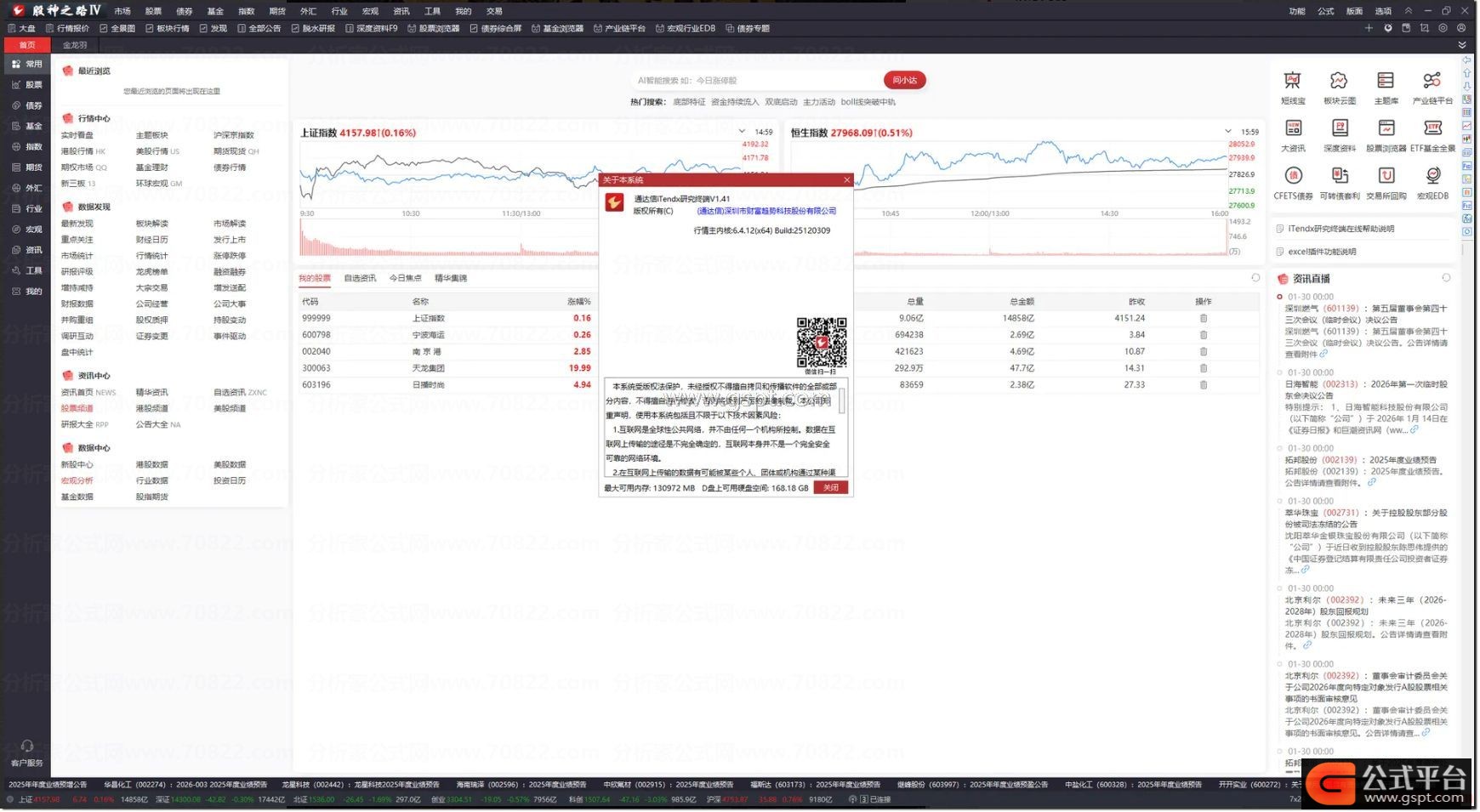Click the disclaimer text scrollbar in dialog

(842, 401)
